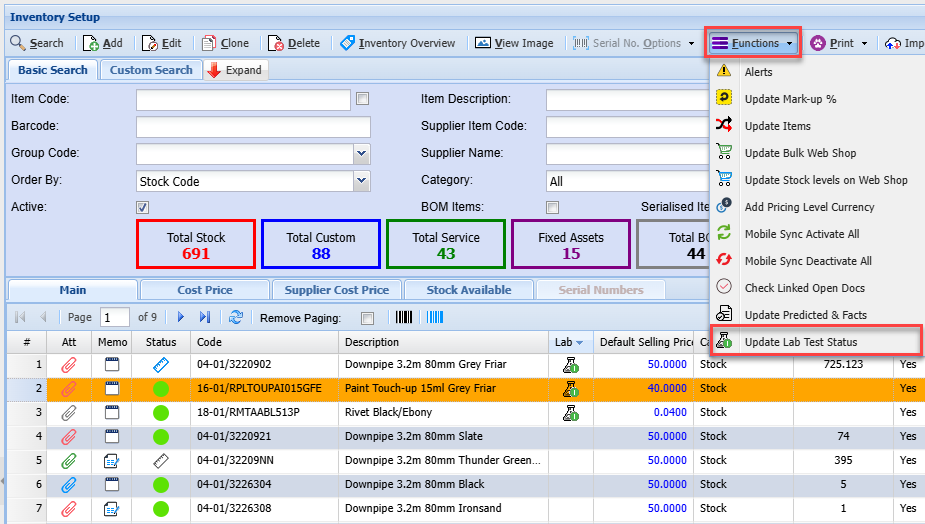Tick the Remove Paging checkbox
The height and width of the screenshot is (524, 925).
coord(367,318)
